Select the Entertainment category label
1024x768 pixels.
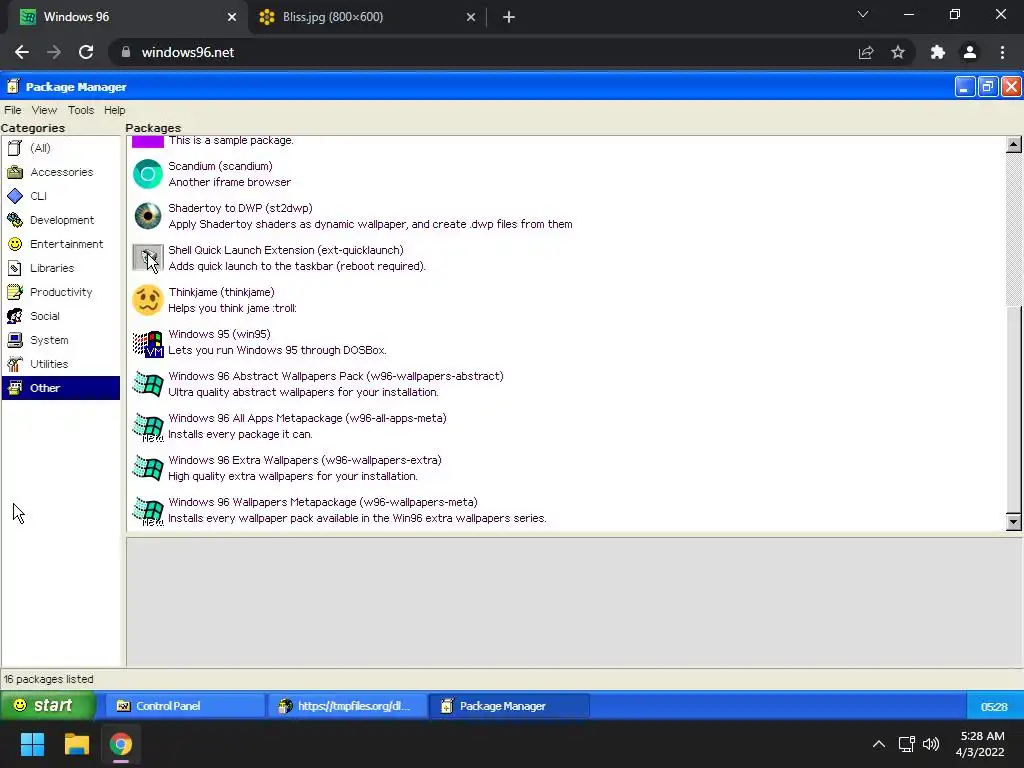point(67,244)
